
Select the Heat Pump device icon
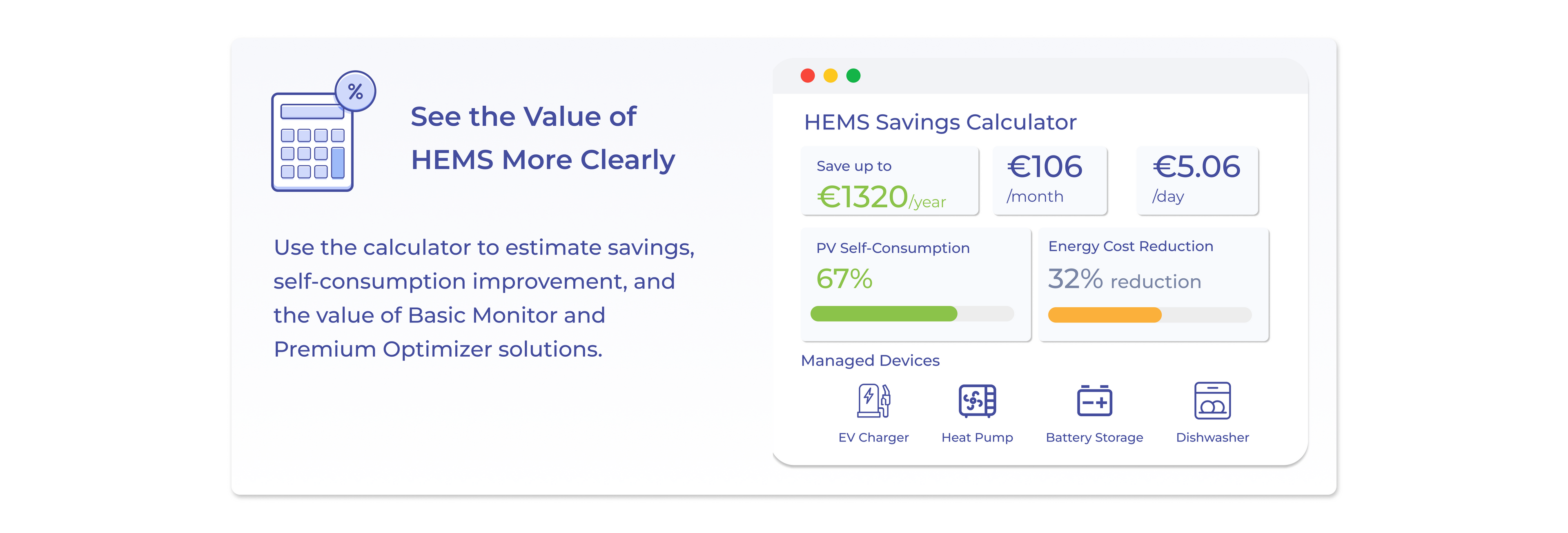tap(977, 400)
